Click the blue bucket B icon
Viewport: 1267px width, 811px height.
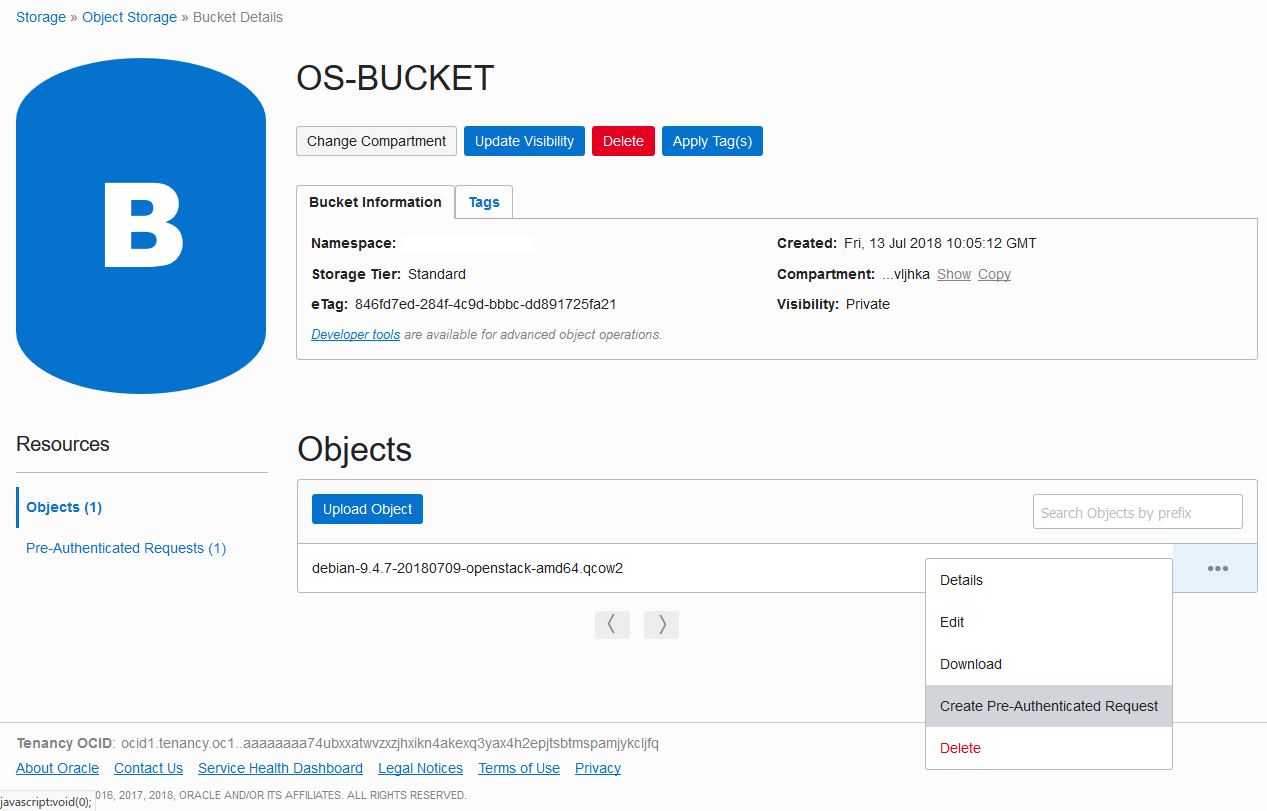tap(141, 226)
